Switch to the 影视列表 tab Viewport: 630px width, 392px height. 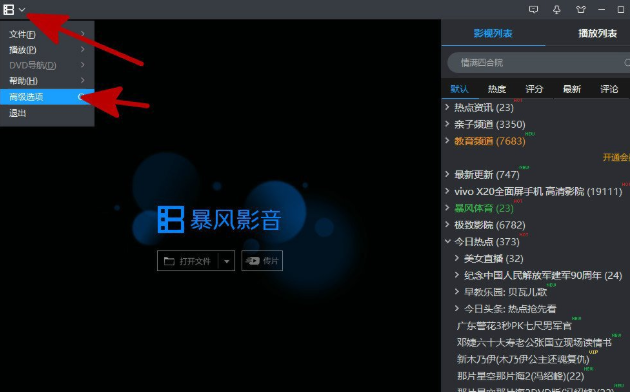point(493,33)
